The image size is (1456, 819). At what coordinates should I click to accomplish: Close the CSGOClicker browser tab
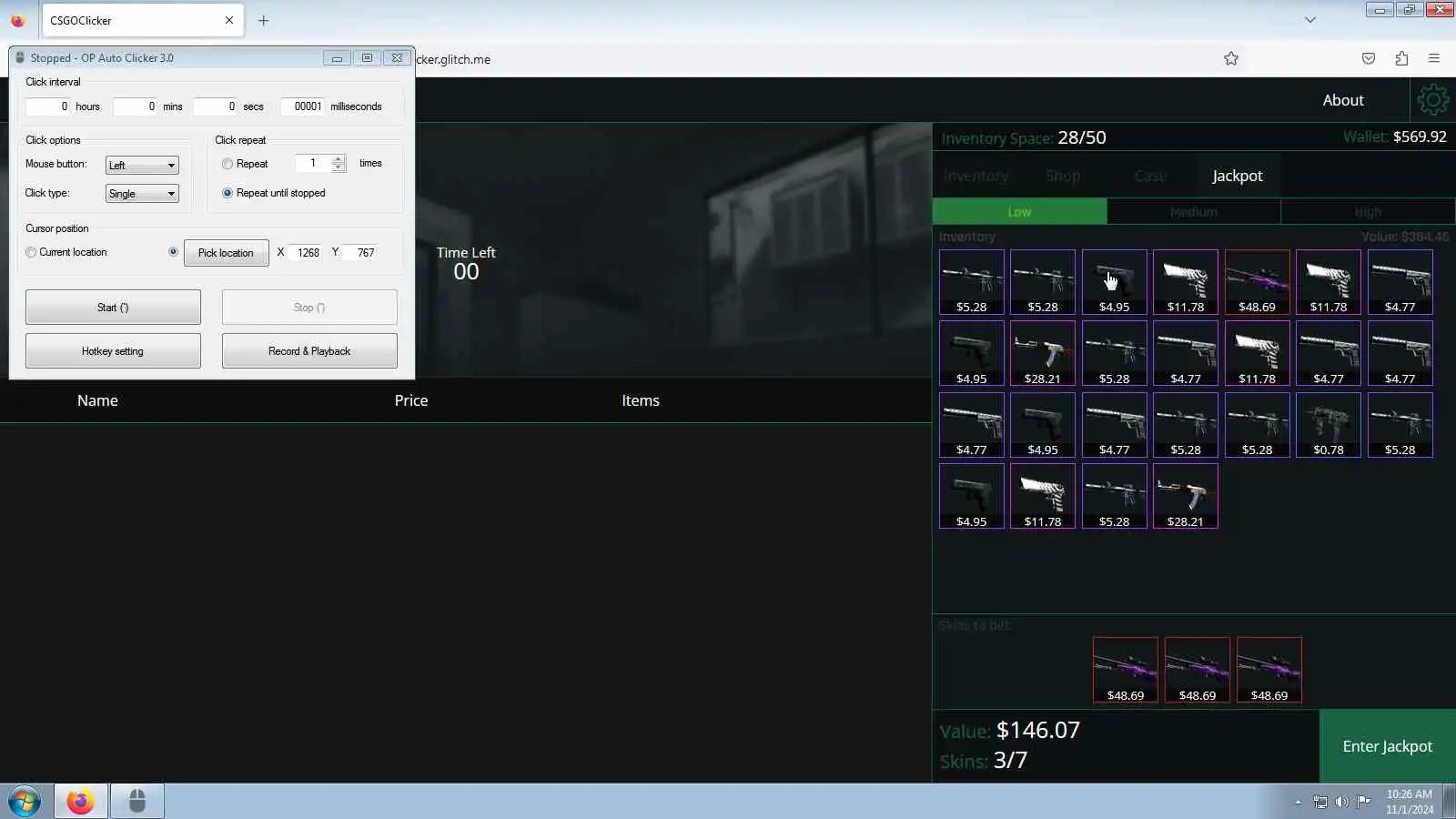pos(229,20)
